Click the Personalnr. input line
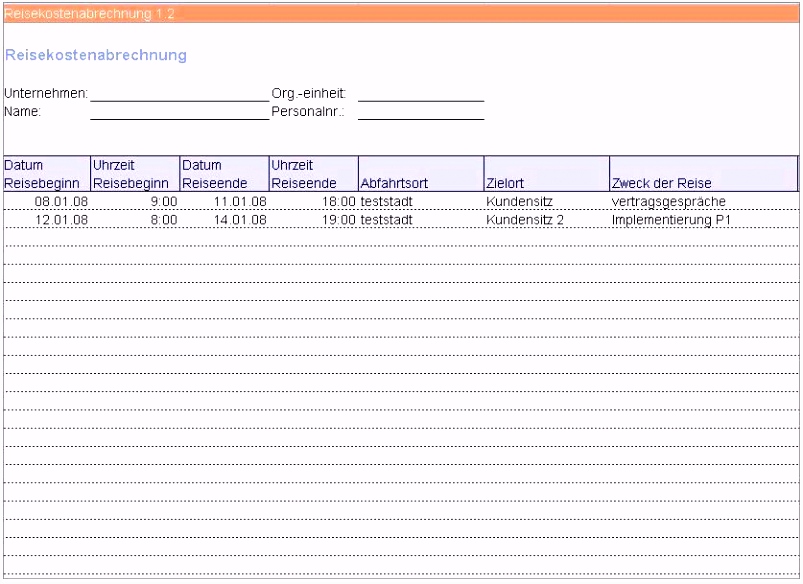 tap(421, 112)
